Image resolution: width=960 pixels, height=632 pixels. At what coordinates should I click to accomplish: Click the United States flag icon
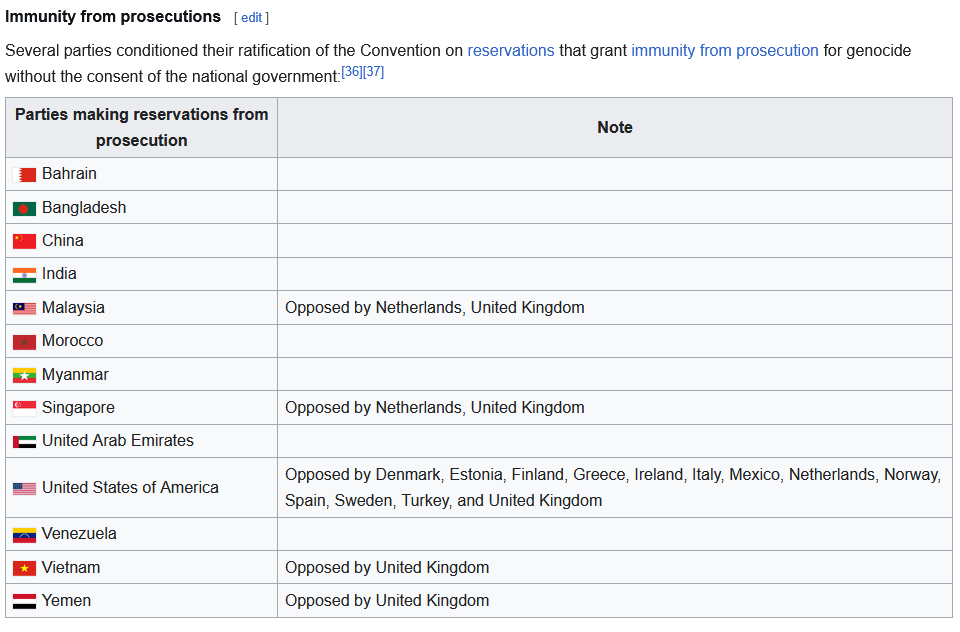(24, 488)
